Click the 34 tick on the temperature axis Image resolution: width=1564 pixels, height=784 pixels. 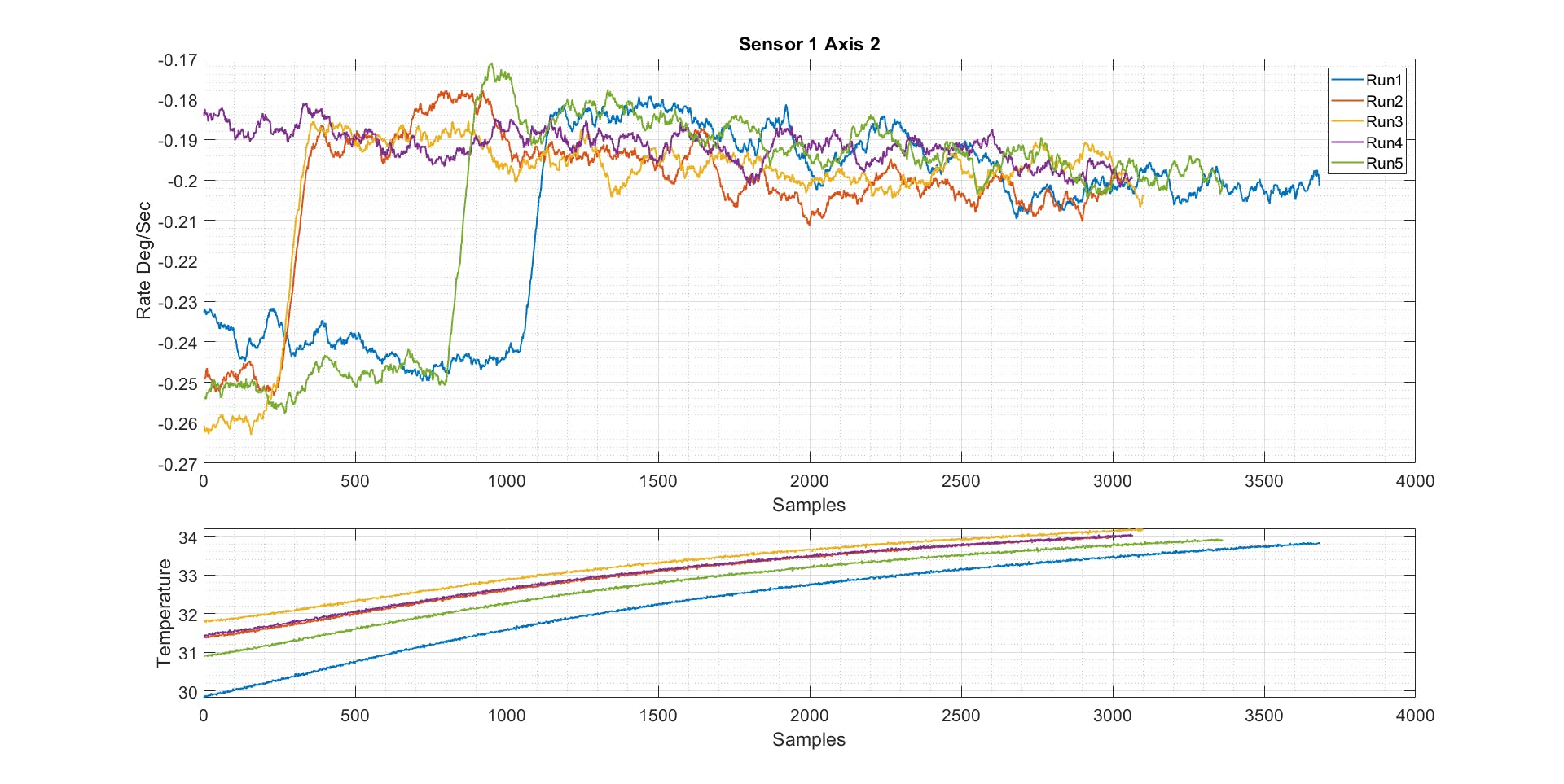188,537
